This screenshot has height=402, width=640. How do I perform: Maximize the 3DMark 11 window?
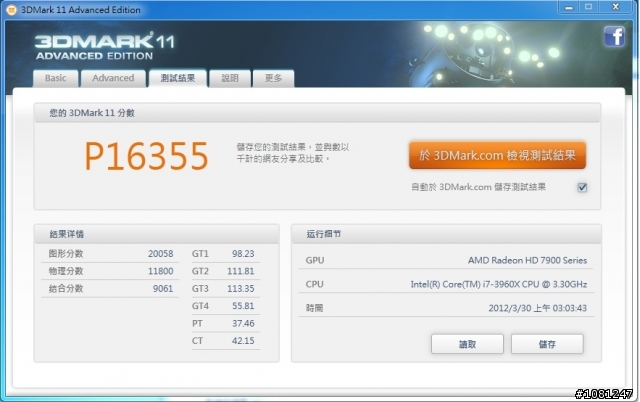[x=589, y=7]
